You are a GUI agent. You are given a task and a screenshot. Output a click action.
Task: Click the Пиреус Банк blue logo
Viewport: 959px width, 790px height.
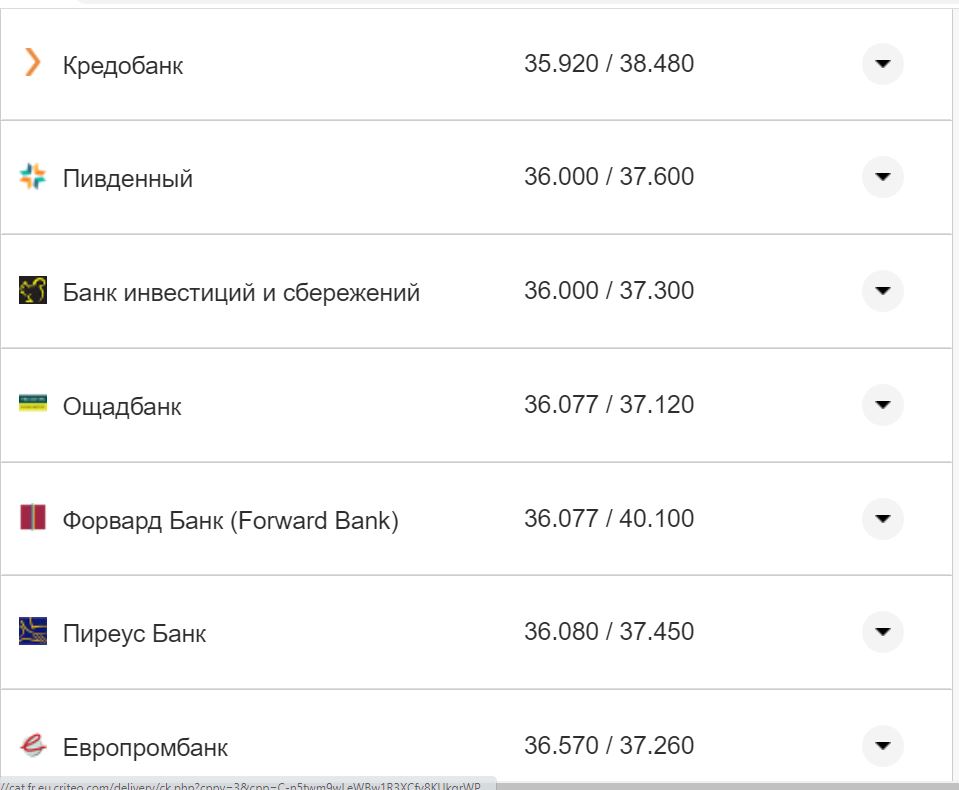pos(31,632)
